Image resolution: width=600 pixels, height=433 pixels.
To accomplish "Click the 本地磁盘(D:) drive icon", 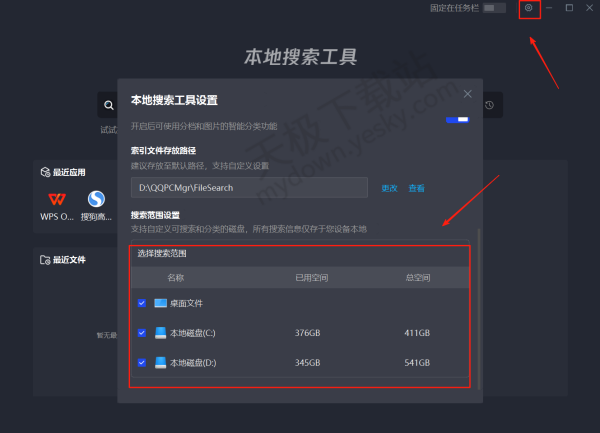I will pyautogui.click(x=160, y=363).
